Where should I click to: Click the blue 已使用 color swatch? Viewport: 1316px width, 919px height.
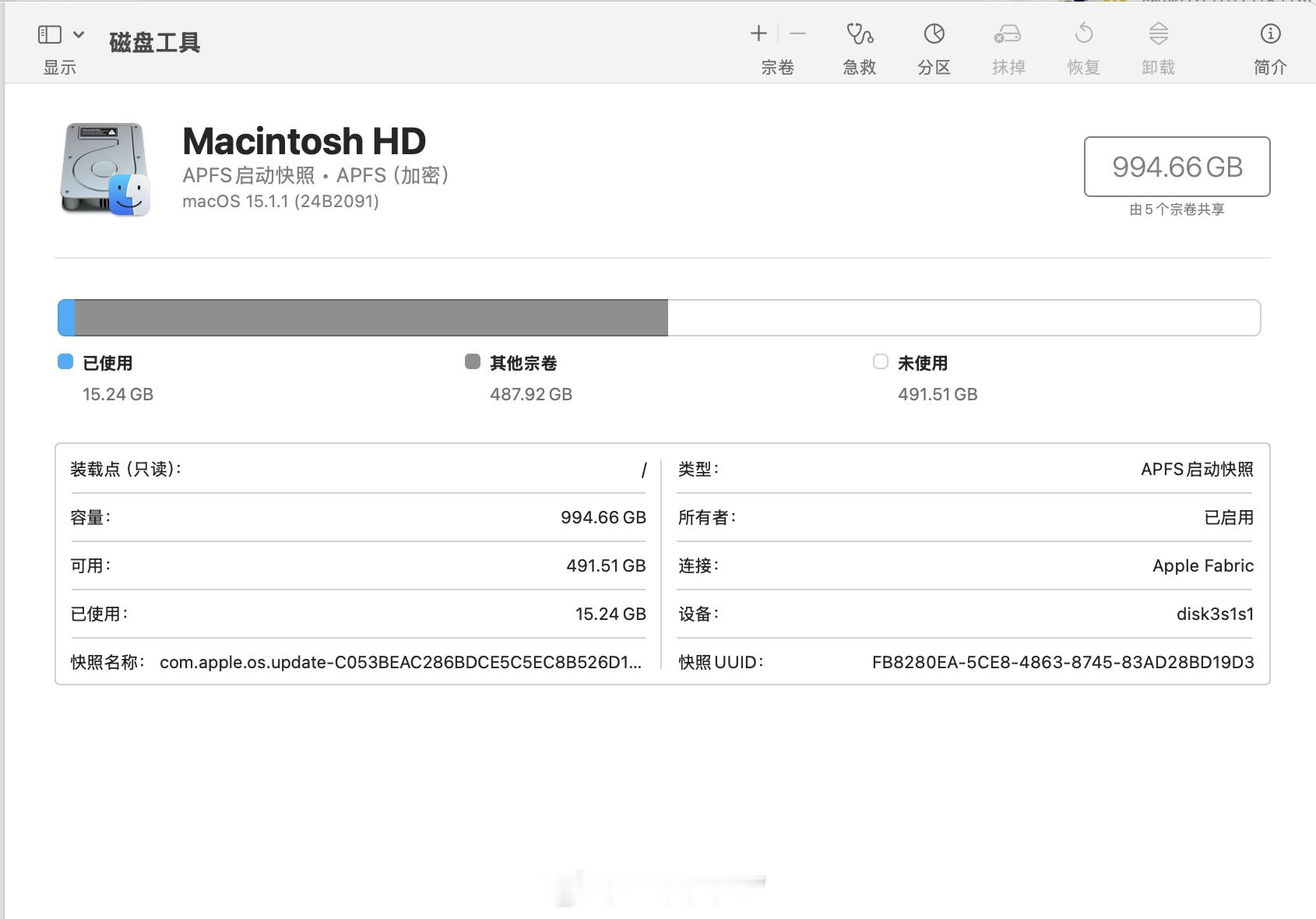[x=65, y=361]
